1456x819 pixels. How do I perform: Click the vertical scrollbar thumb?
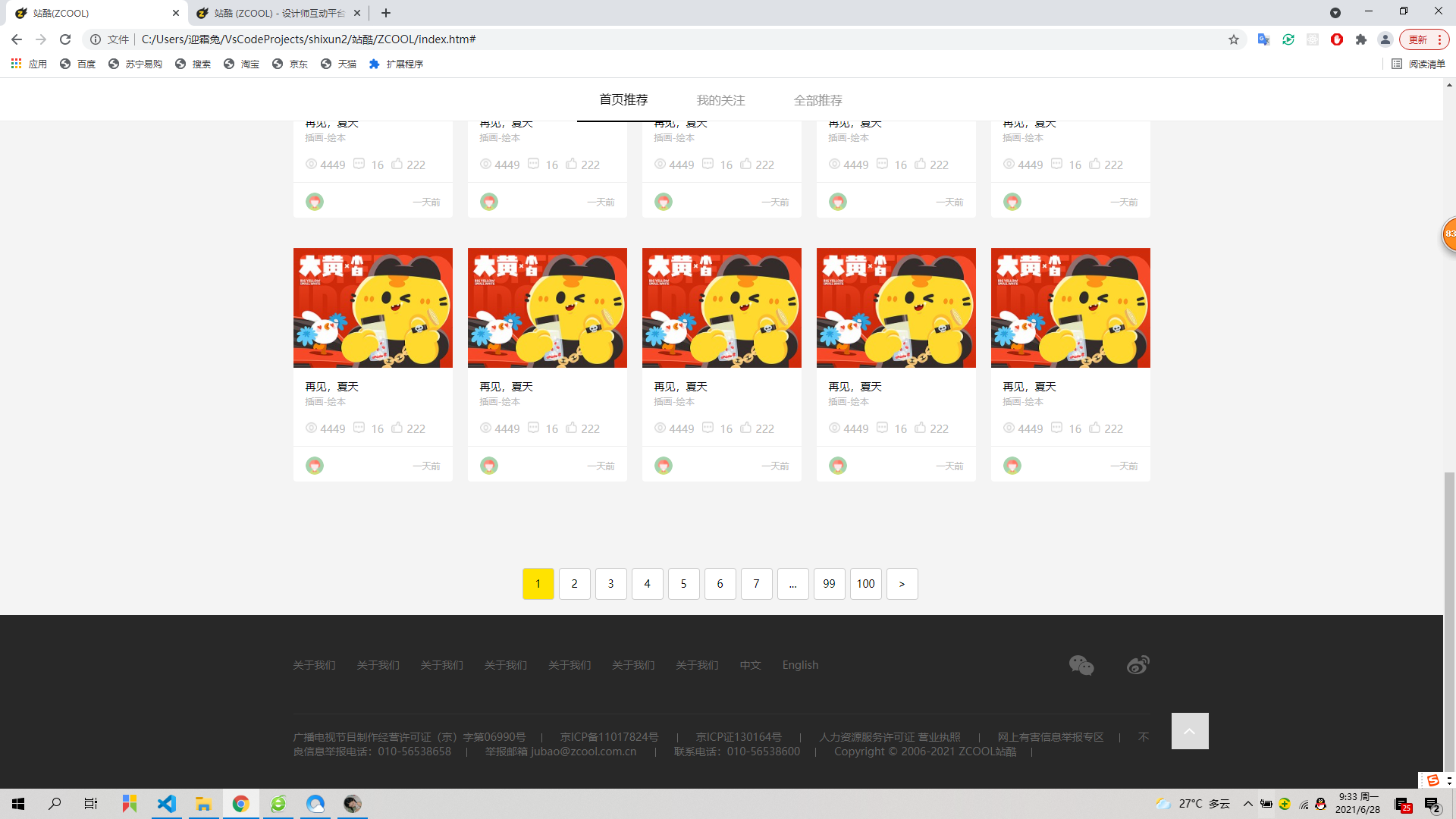1449,622
